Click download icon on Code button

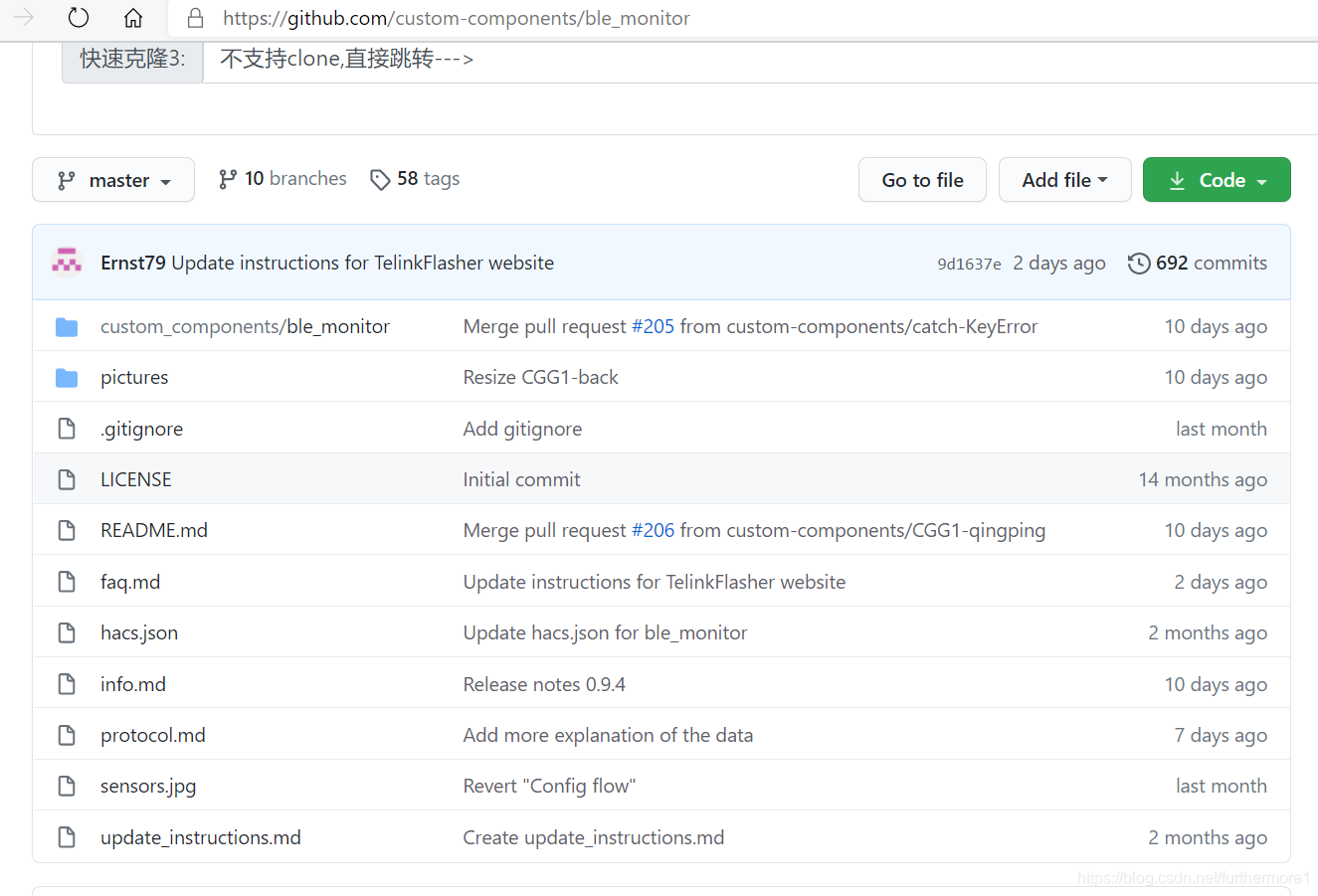[1177, 180]
